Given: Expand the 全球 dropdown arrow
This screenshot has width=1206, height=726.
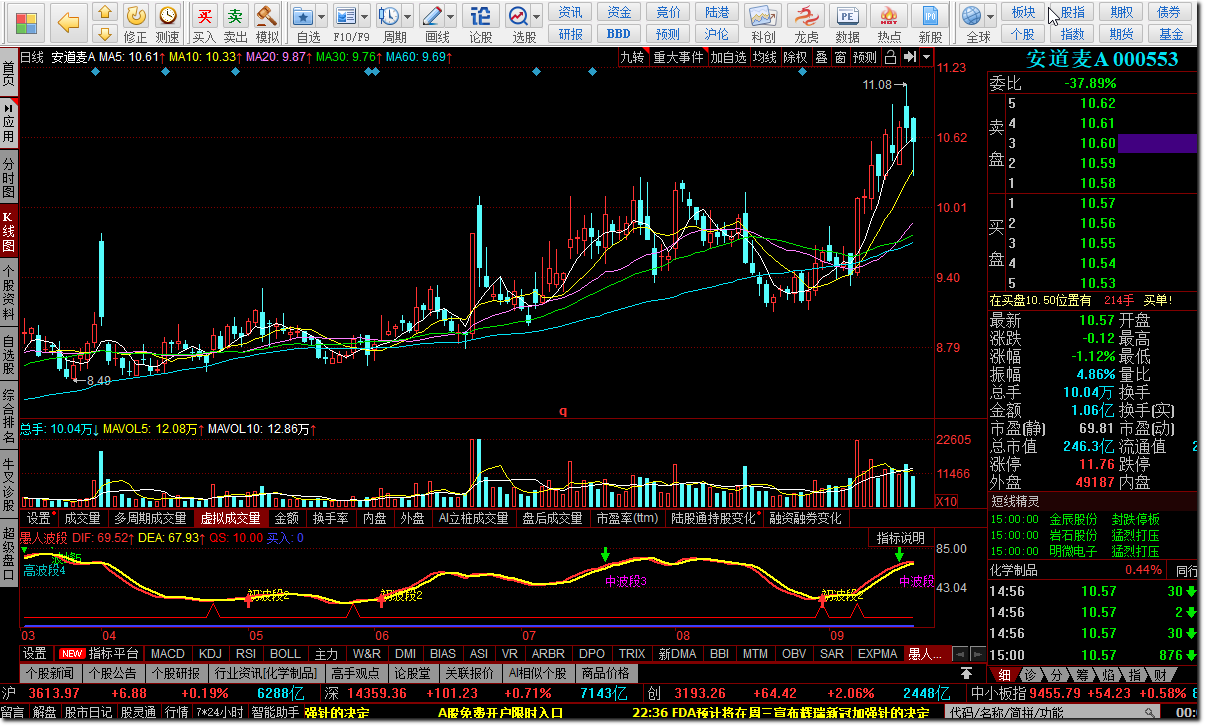Looking at the screenshot, I should tap(991, 17).
